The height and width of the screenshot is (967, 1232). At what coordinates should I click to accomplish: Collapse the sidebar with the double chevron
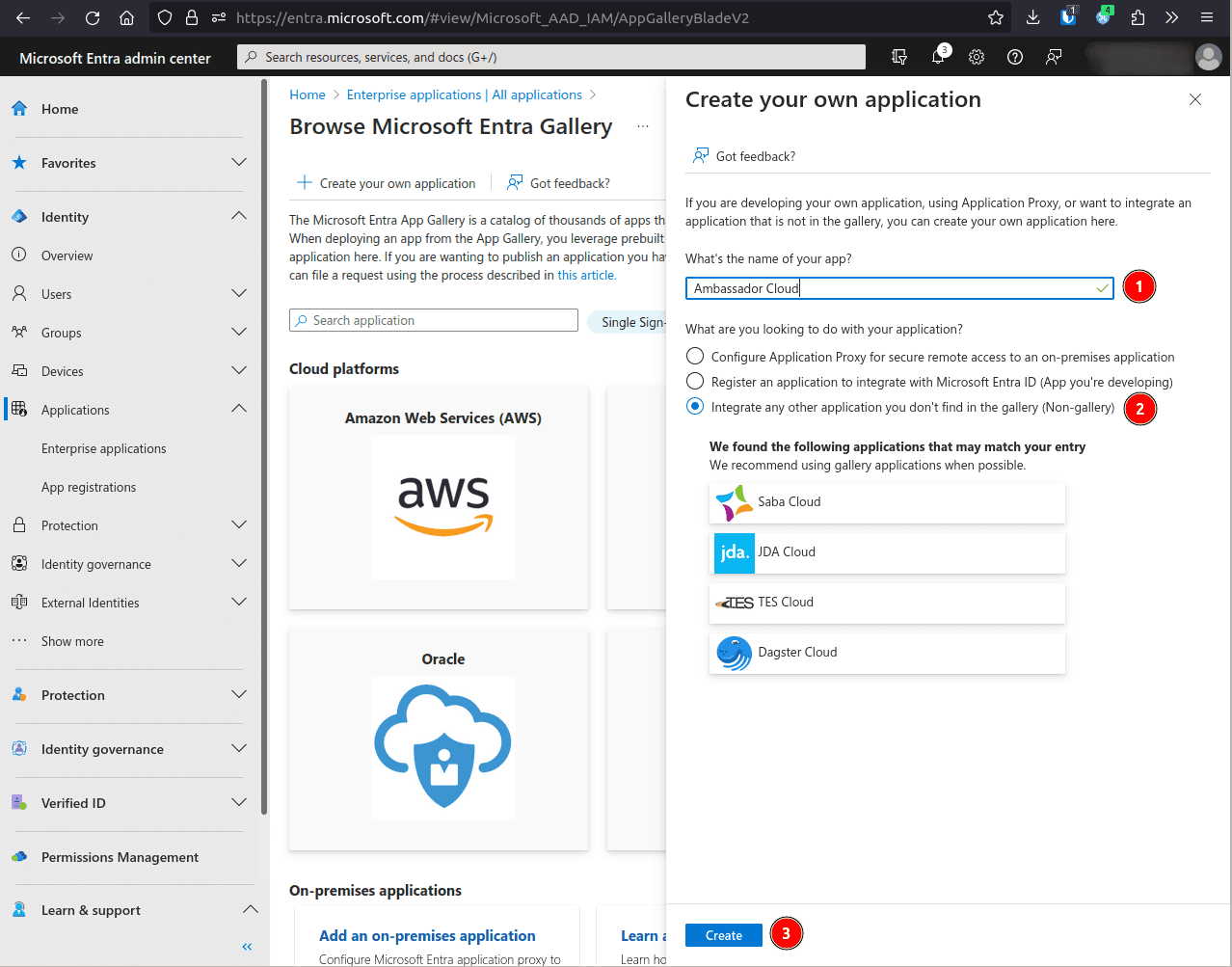point(247,947)
